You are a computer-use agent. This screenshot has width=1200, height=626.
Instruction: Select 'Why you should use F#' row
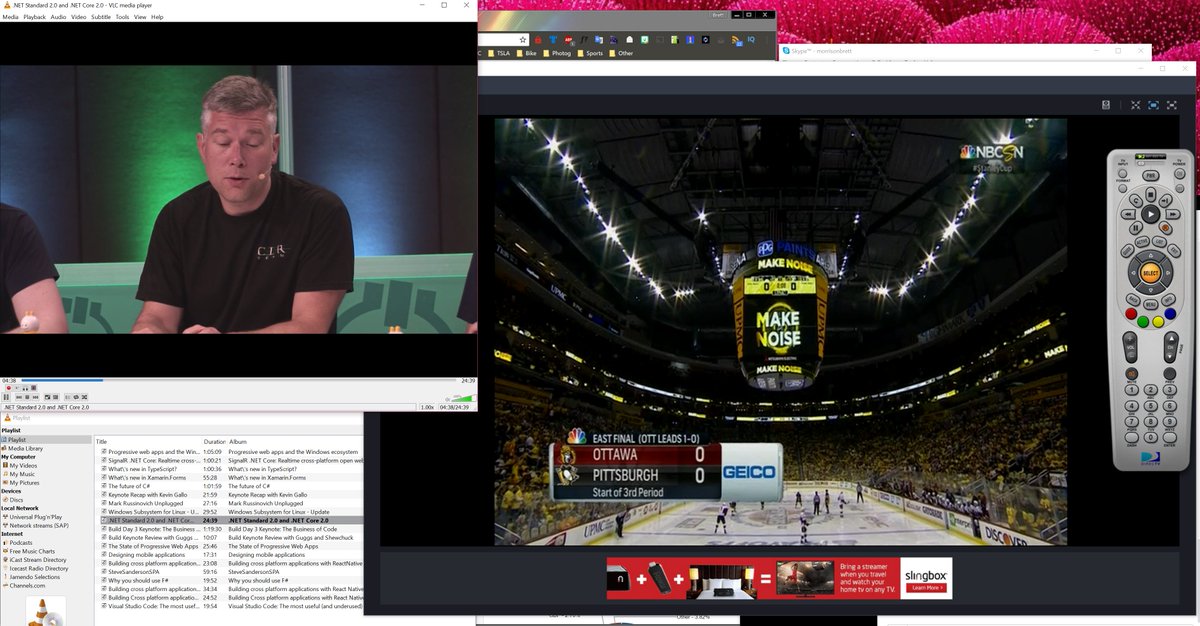coord(230,580)
